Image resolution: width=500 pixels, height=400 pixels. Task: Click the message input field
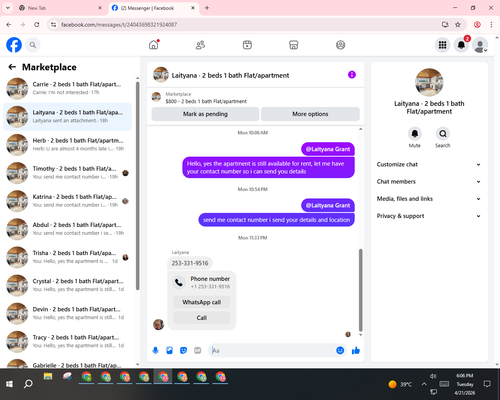point(272,350)
